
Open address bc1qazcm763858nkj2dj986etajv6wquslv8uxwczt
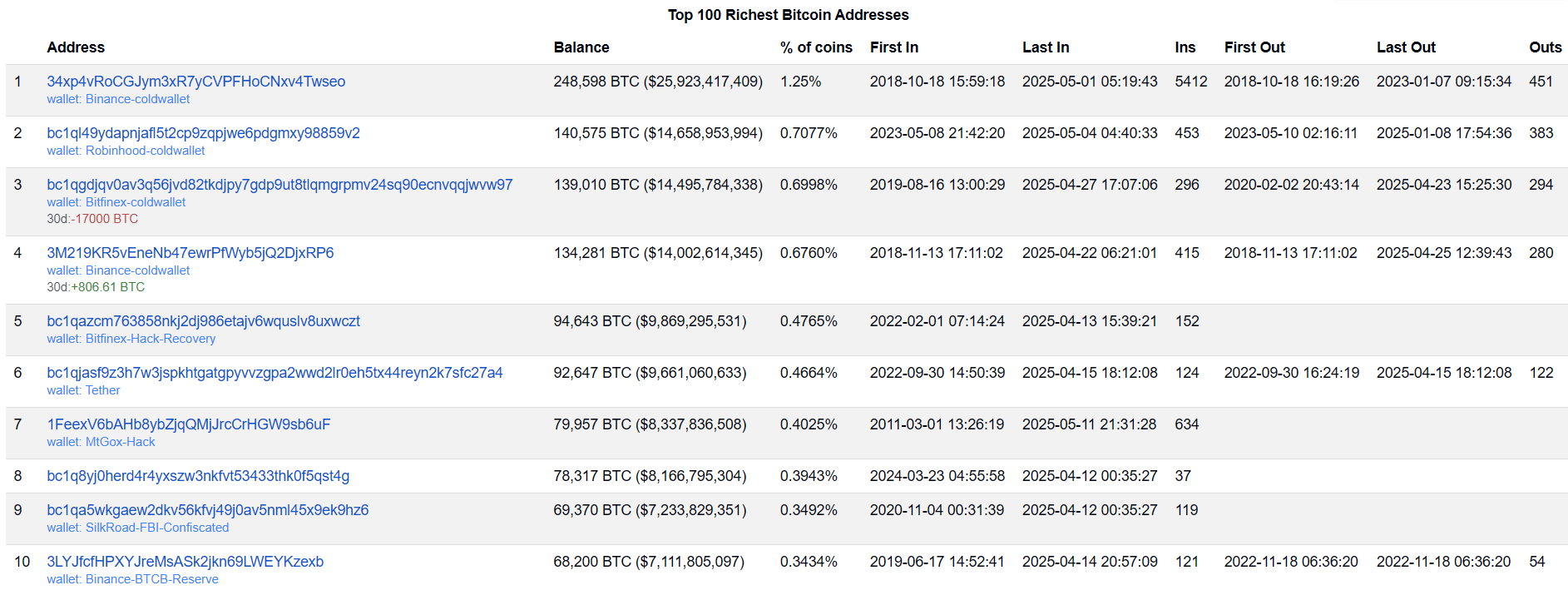203,321
